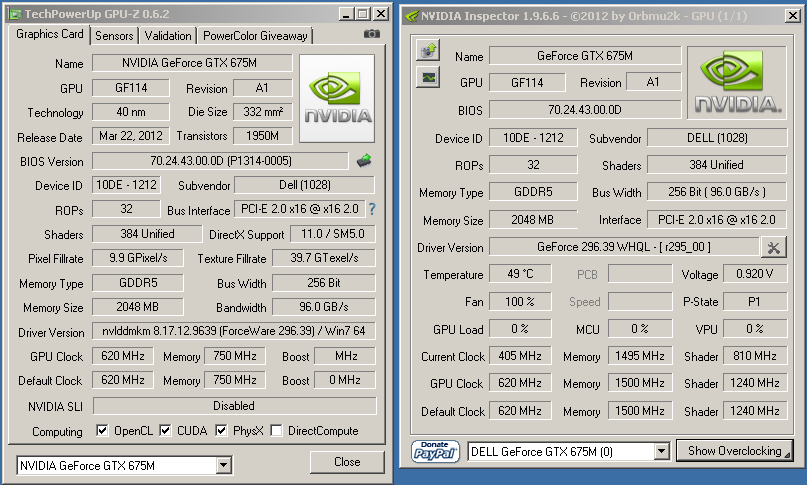Screen dimensions: 807x485
Task: Open the Bus Interface question mark help
Action: [x=372, y=209]
